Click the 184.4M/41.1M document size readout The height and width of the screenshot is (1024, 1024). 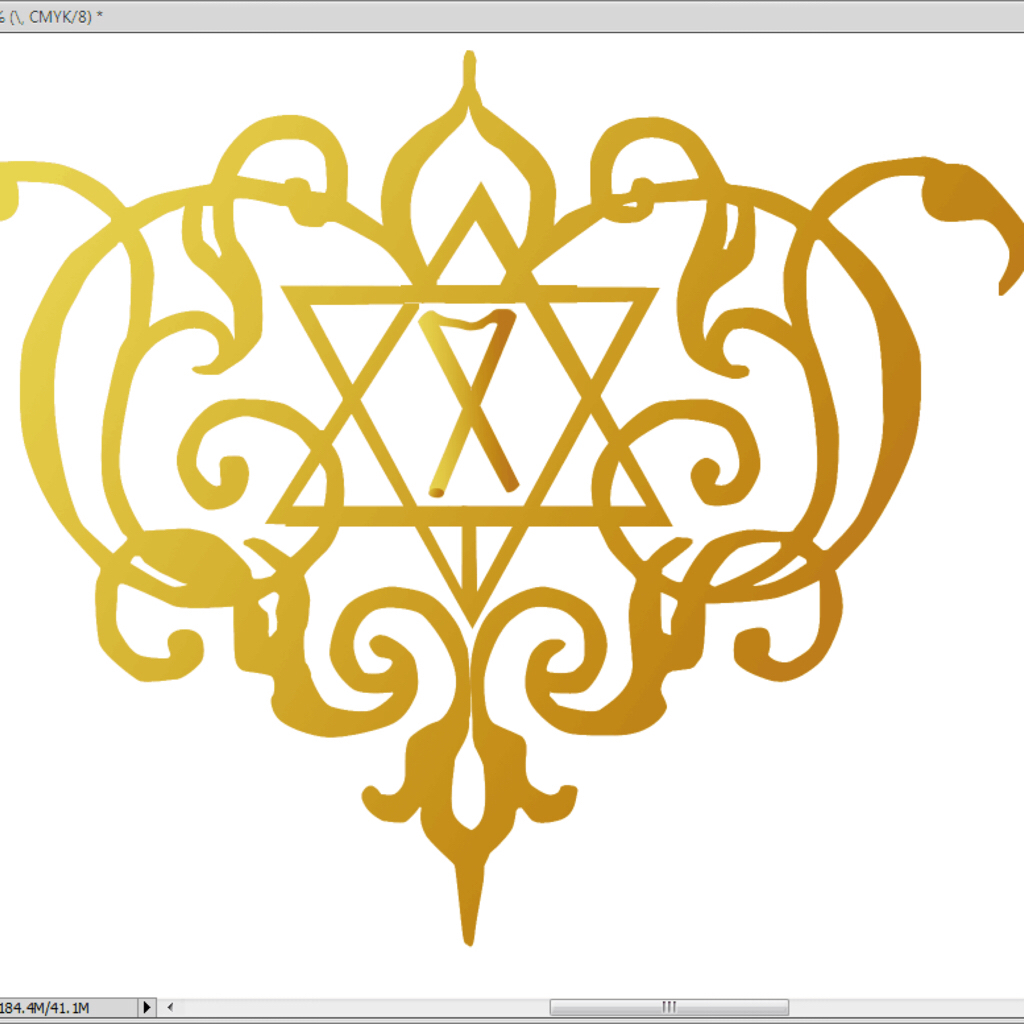tap(44, 1008)
